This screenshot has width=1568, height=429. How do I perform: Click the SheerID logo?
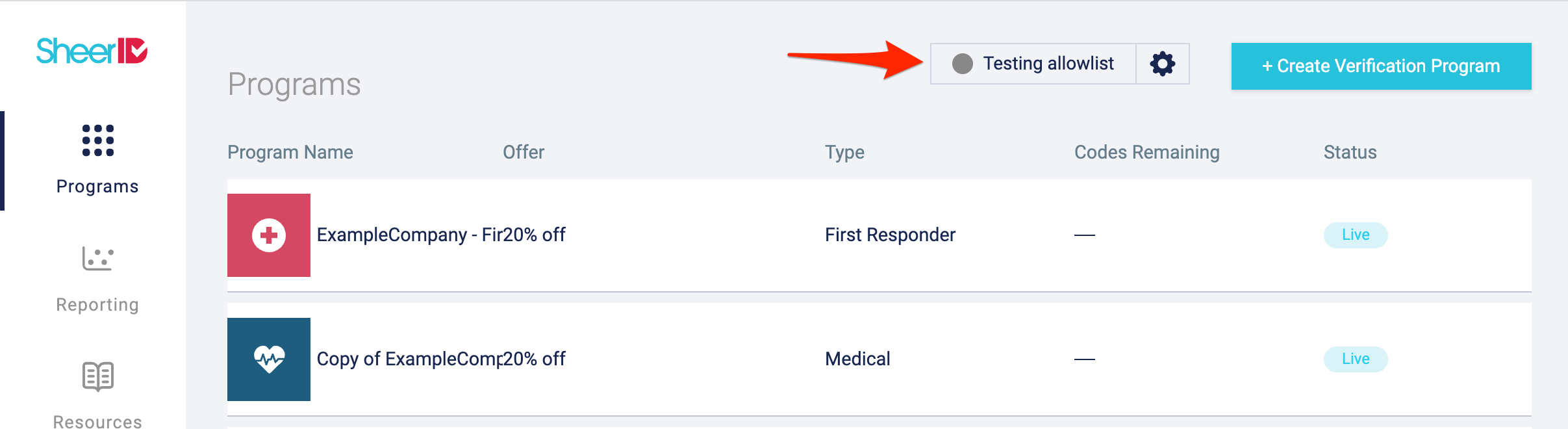click(92, 51)
